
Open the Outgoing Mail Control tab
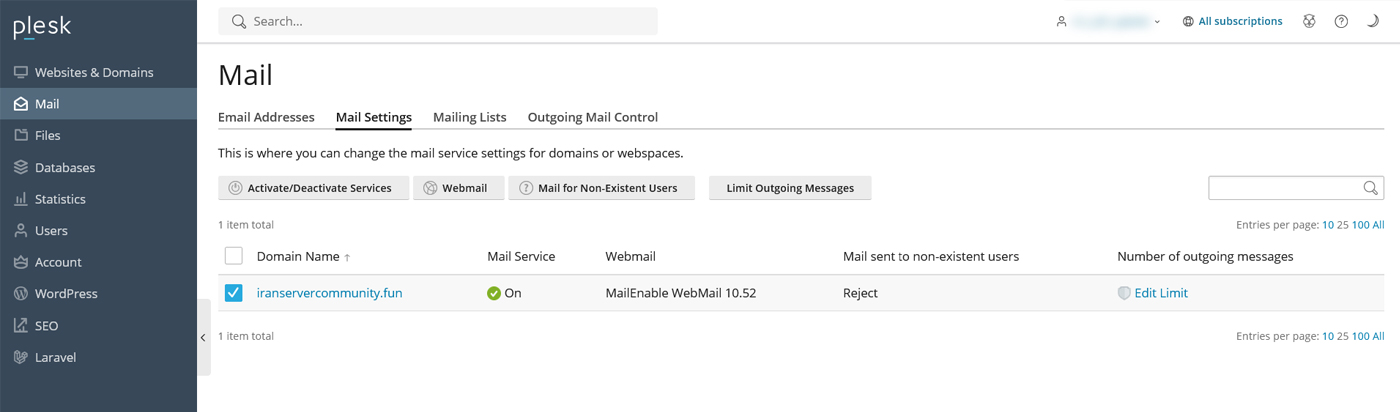click(592, 117)
